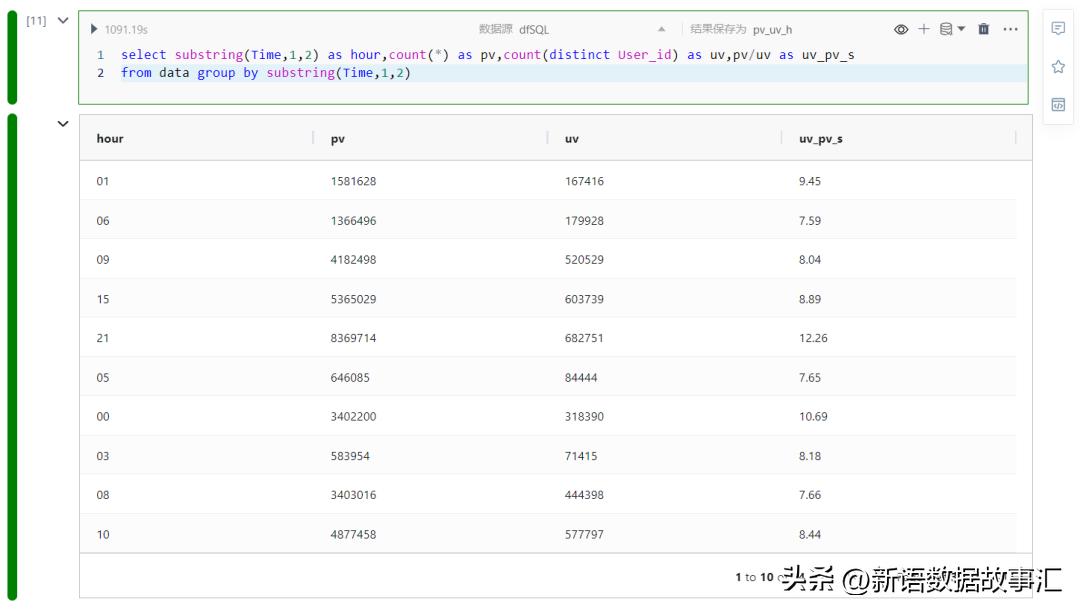Sort table by the hour column header
The width and height of the screenshot is (1080, 611).
click(110, 139)
